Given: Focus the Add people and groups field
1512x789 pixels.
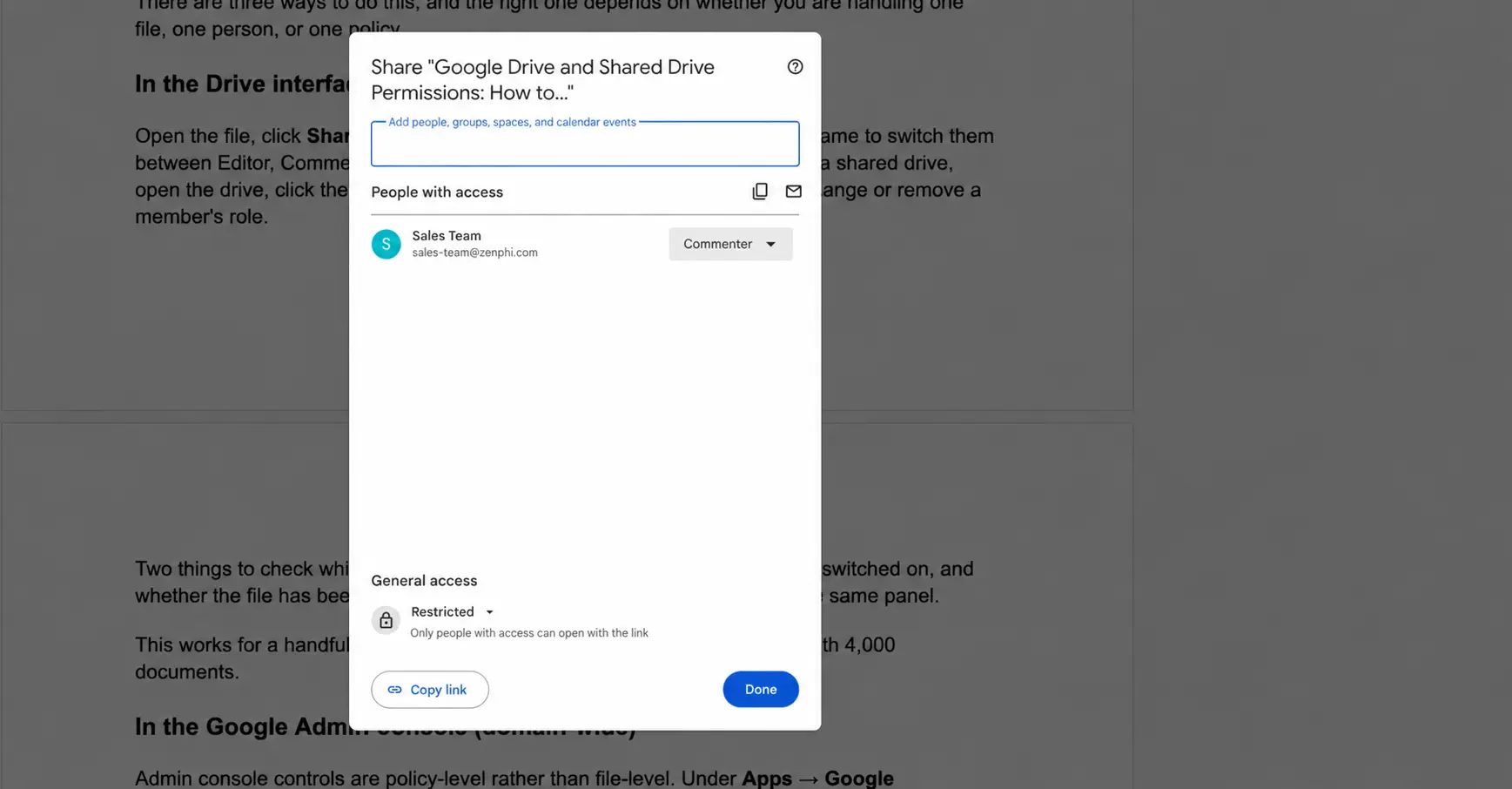Looking at the screenshot, I should click(585, 144).
